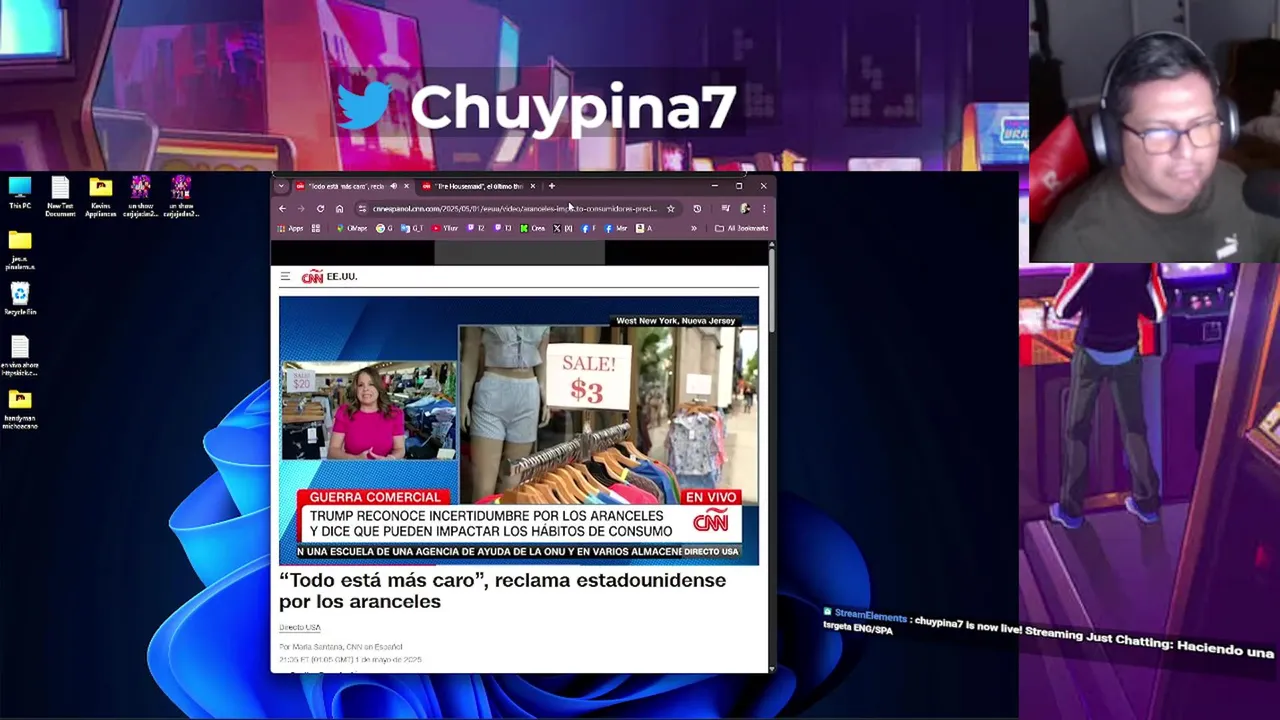The image size is (1280, 720).
Task: Click the author byline María Santana
Action: (341, 647)
